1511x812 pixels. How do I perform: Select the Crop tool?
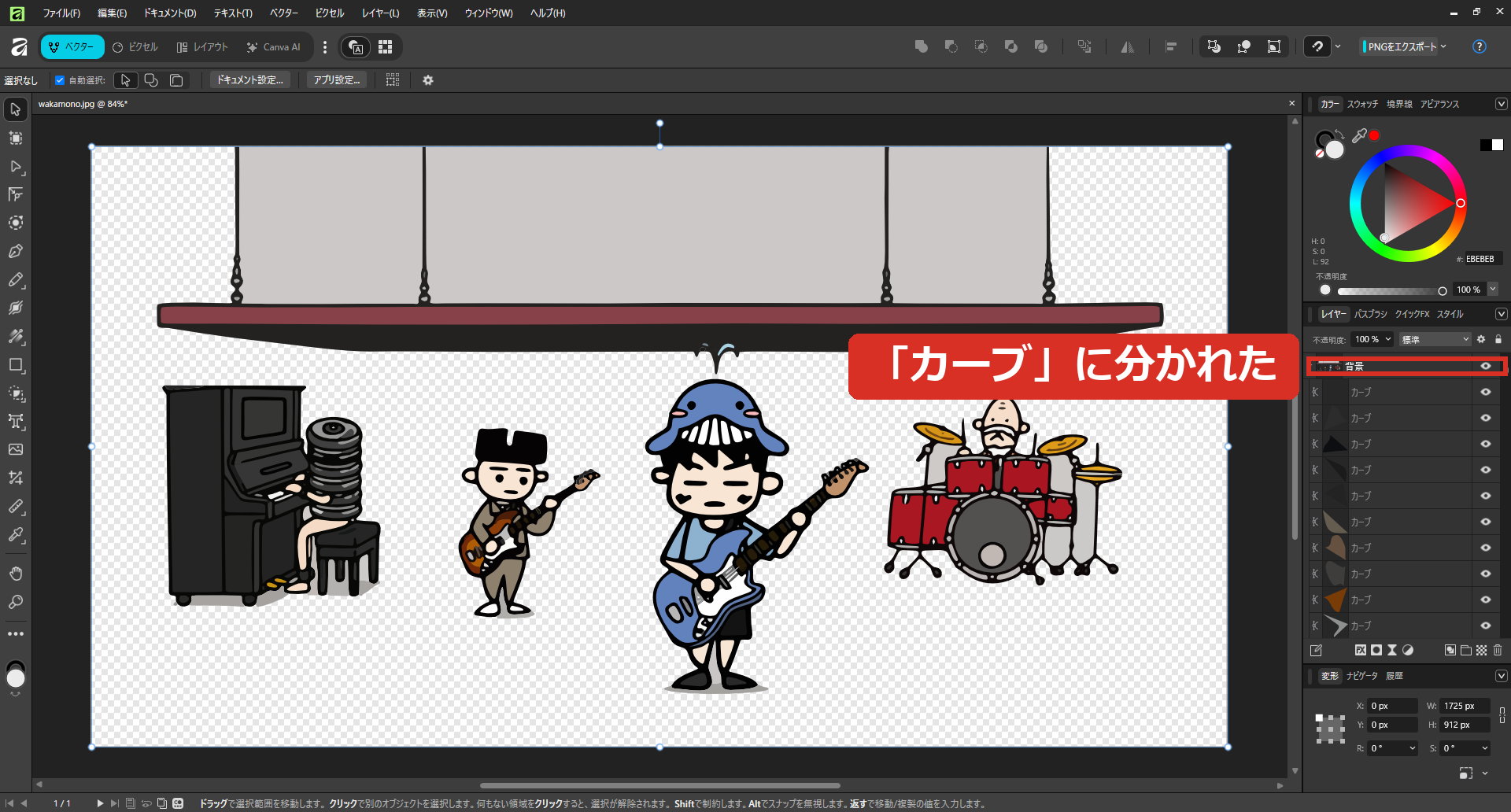[16, 478]
